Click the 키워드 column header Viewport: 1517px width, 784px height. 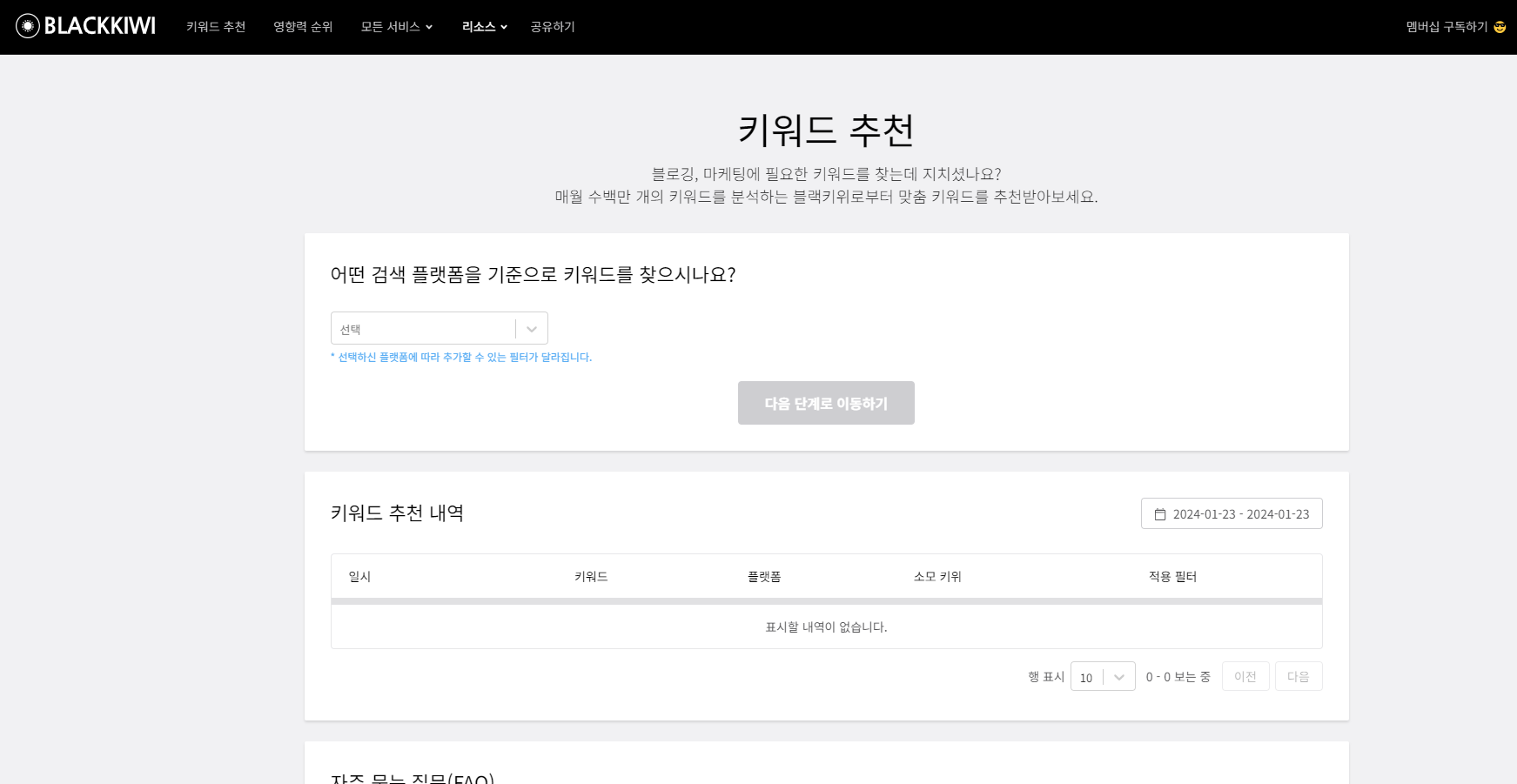[591, 575]
